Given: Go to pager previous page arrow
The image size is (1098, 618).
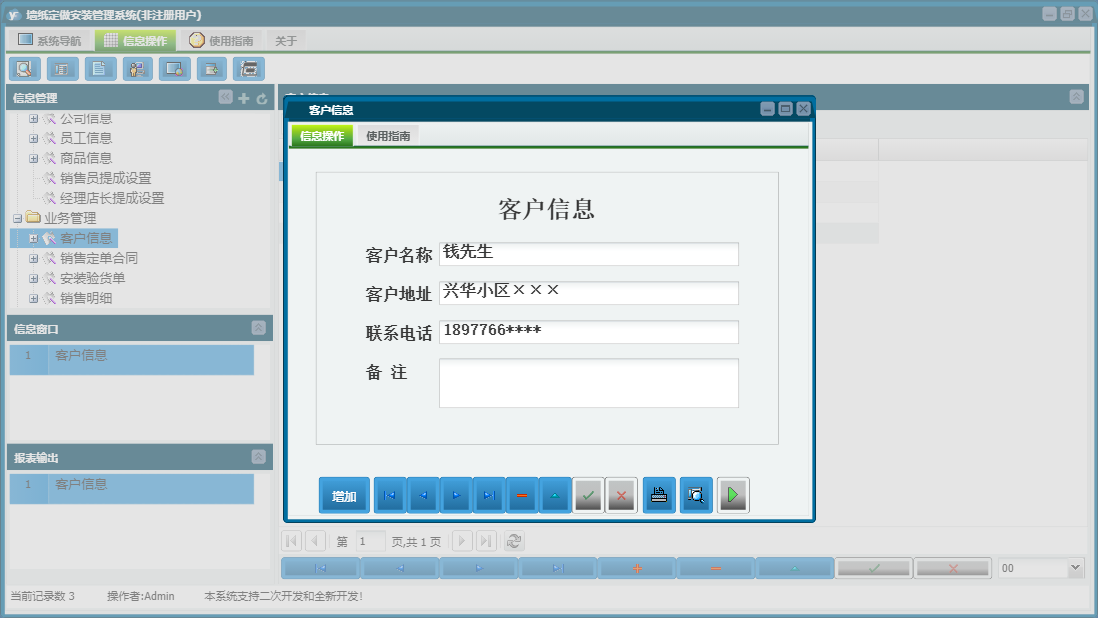Looking at the screenshot, I should click(315, 541).
